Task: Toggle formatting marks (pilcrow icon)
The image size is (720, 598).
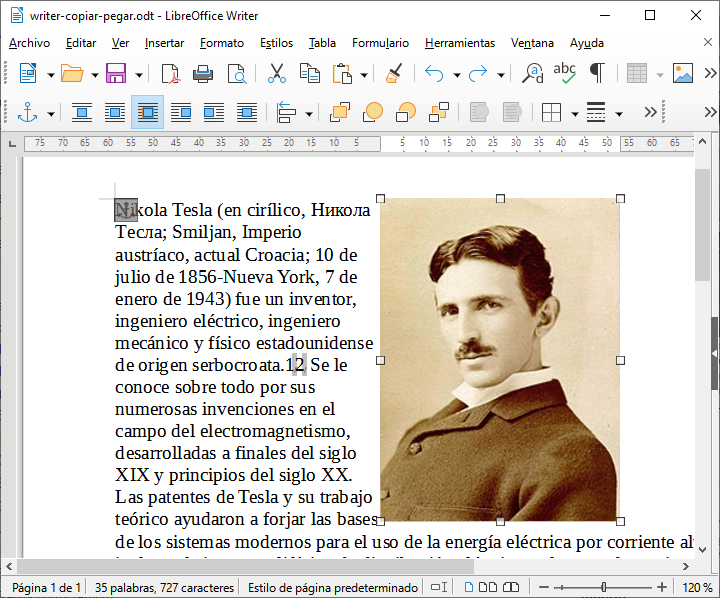Action: (x=597, y=73)
